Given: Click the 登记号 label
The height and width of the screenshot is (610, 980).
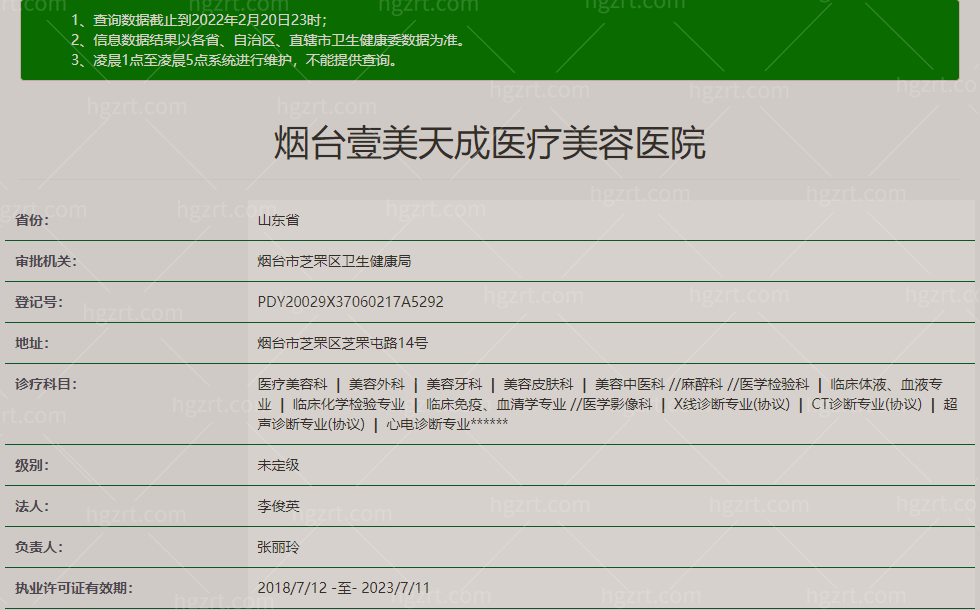Looking at the screenshot, I should coord(39,302).
